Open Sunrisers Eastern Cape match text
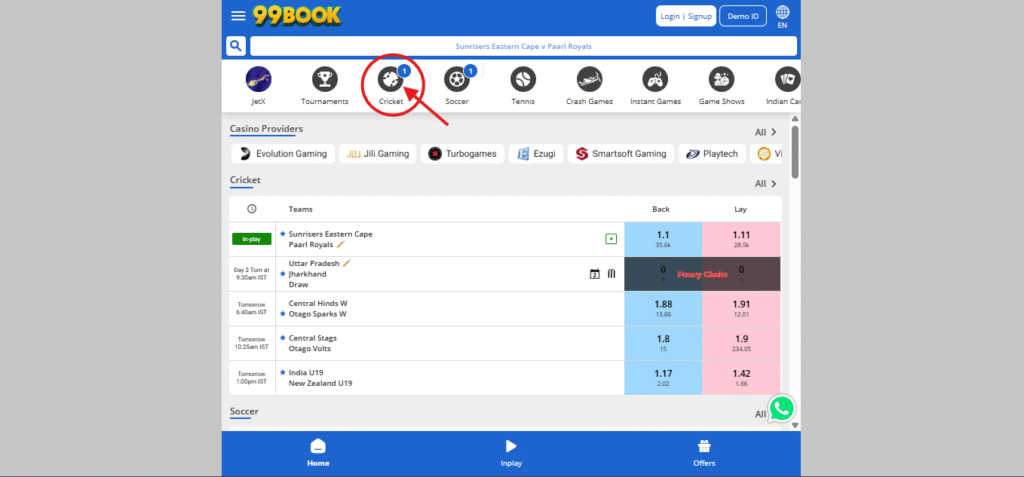The image size is (1024, 477). (x=330, y=234)
